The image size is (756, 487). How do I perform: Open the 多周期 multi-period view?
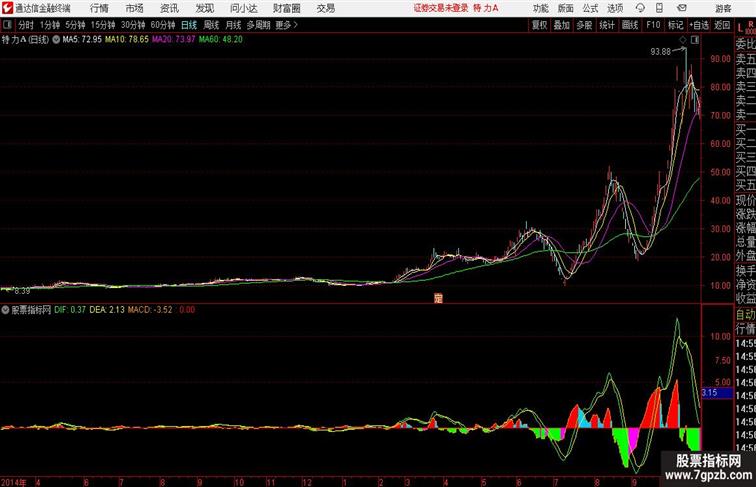point(258,25)
